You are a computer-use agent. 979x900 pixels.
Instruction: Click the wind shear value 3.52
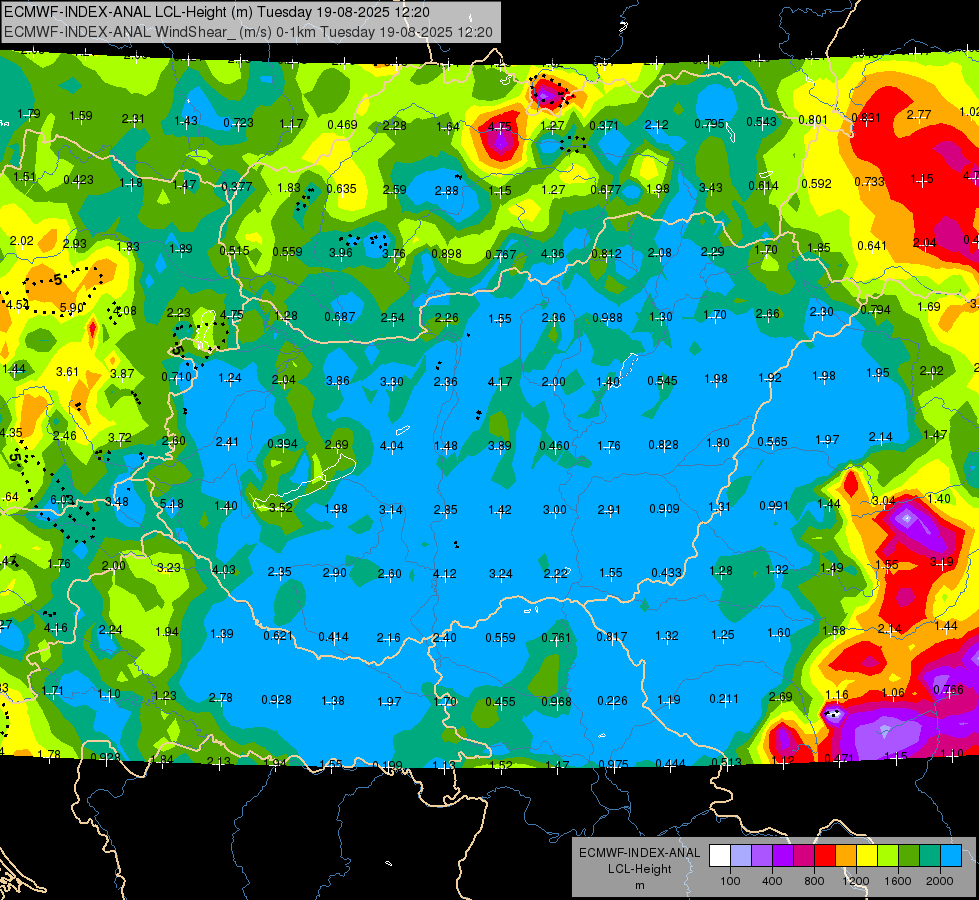(x=281, y=508)
